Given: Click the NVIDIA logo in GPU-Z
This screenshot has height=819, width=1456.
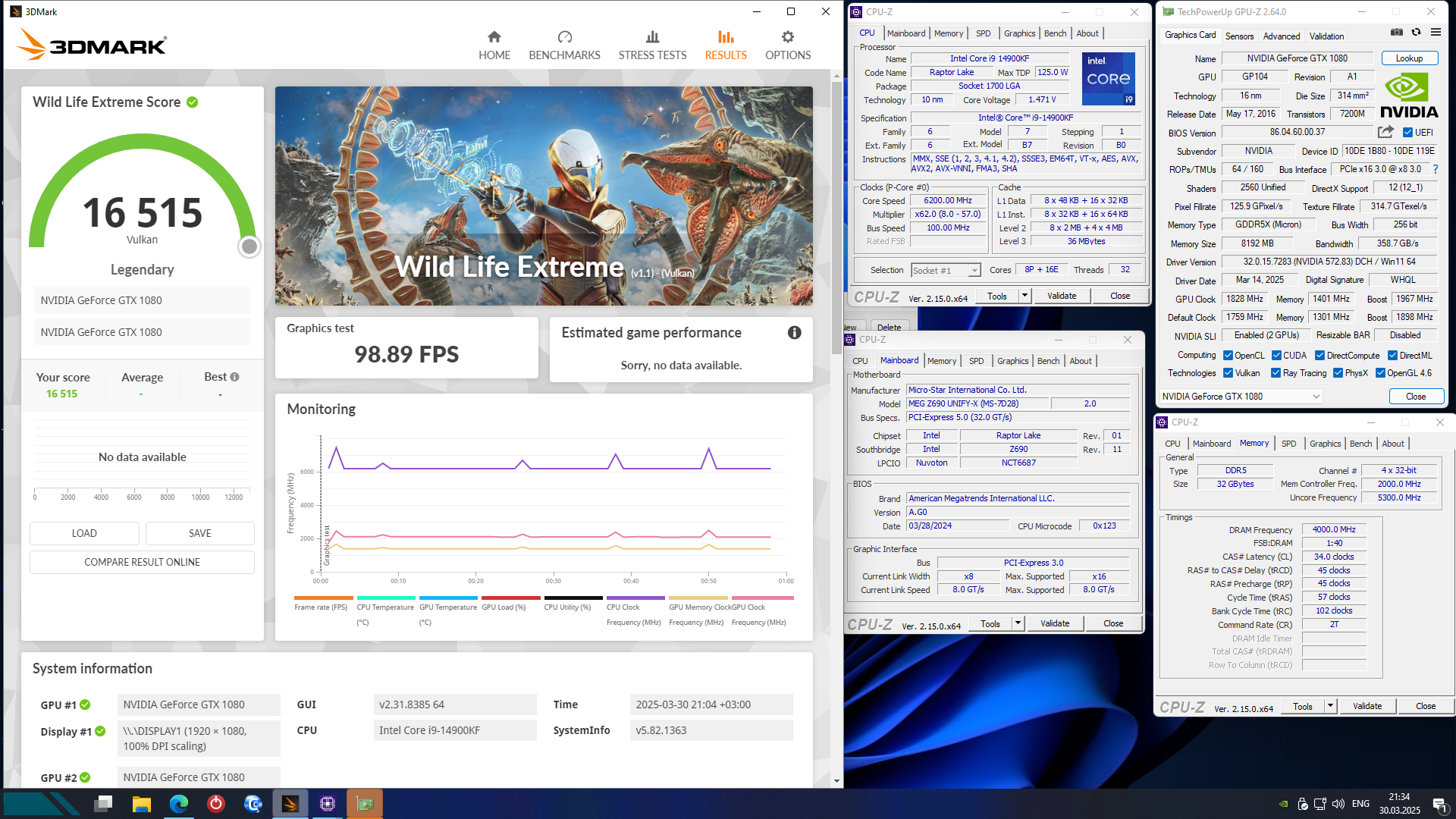Looking at the screenshot, I should tap(1408, 96).
